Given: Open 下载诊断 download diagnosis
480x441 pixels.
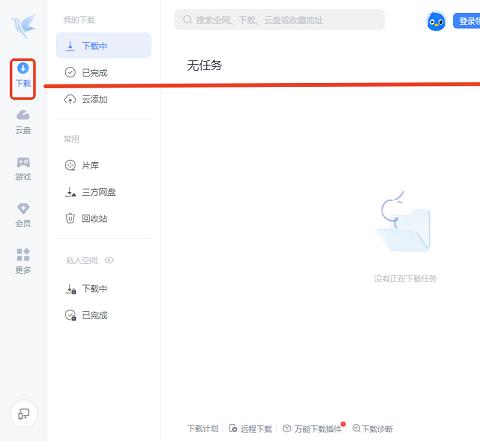Looking at the screenshot, I should click(373, 428).
